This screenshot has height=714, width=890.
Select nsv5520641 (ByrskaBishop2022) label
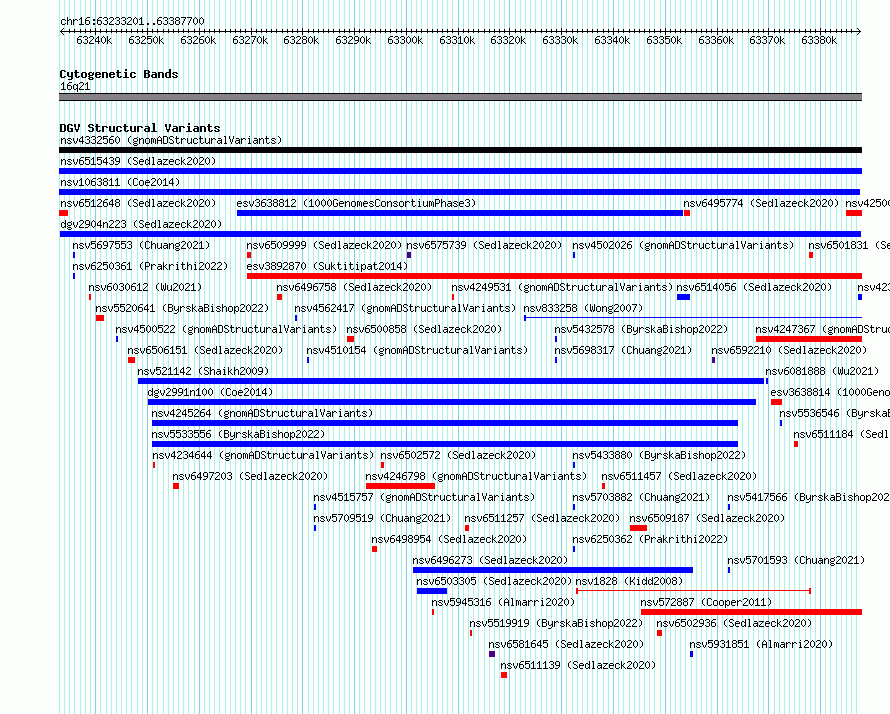(x=182, y=308)
